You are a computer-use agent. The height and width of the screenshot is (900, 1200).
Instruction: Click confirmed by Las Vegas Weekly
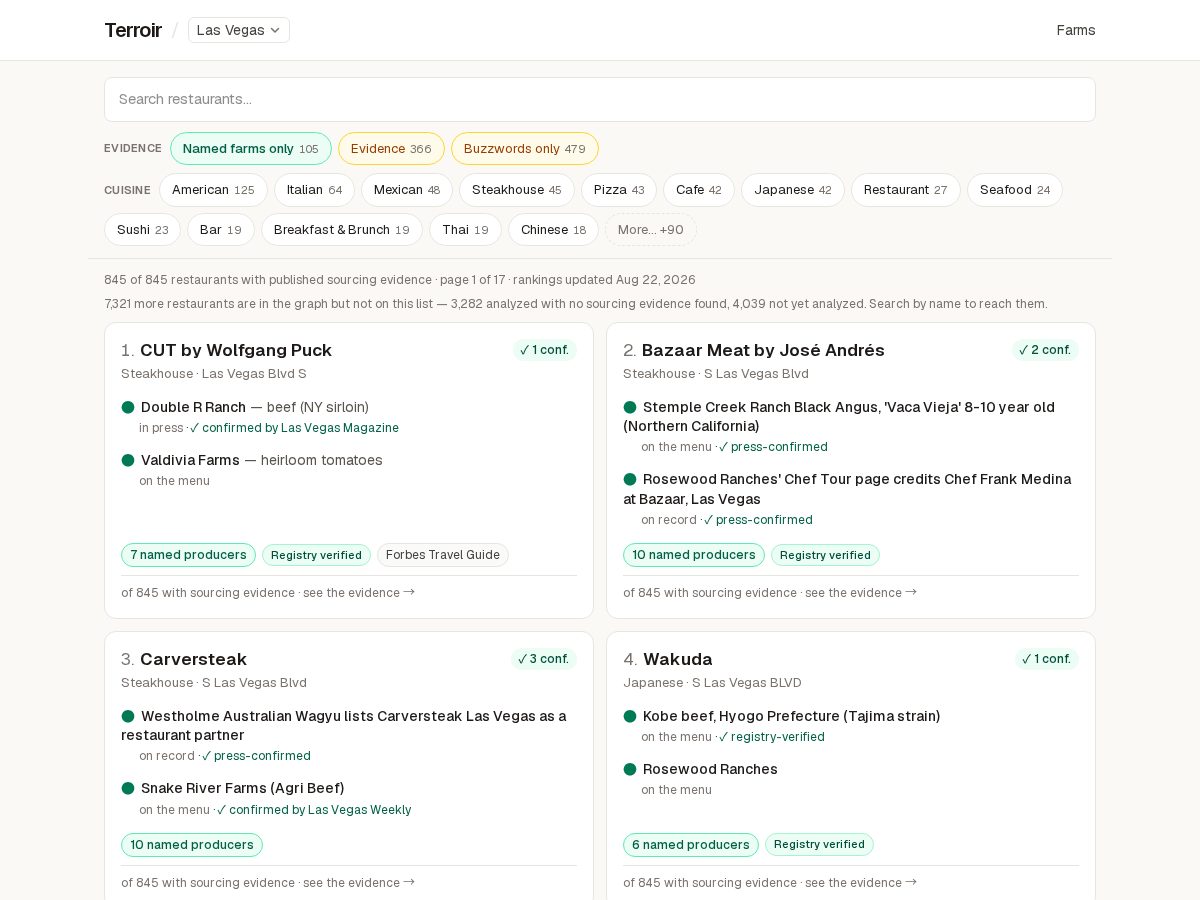314,810
